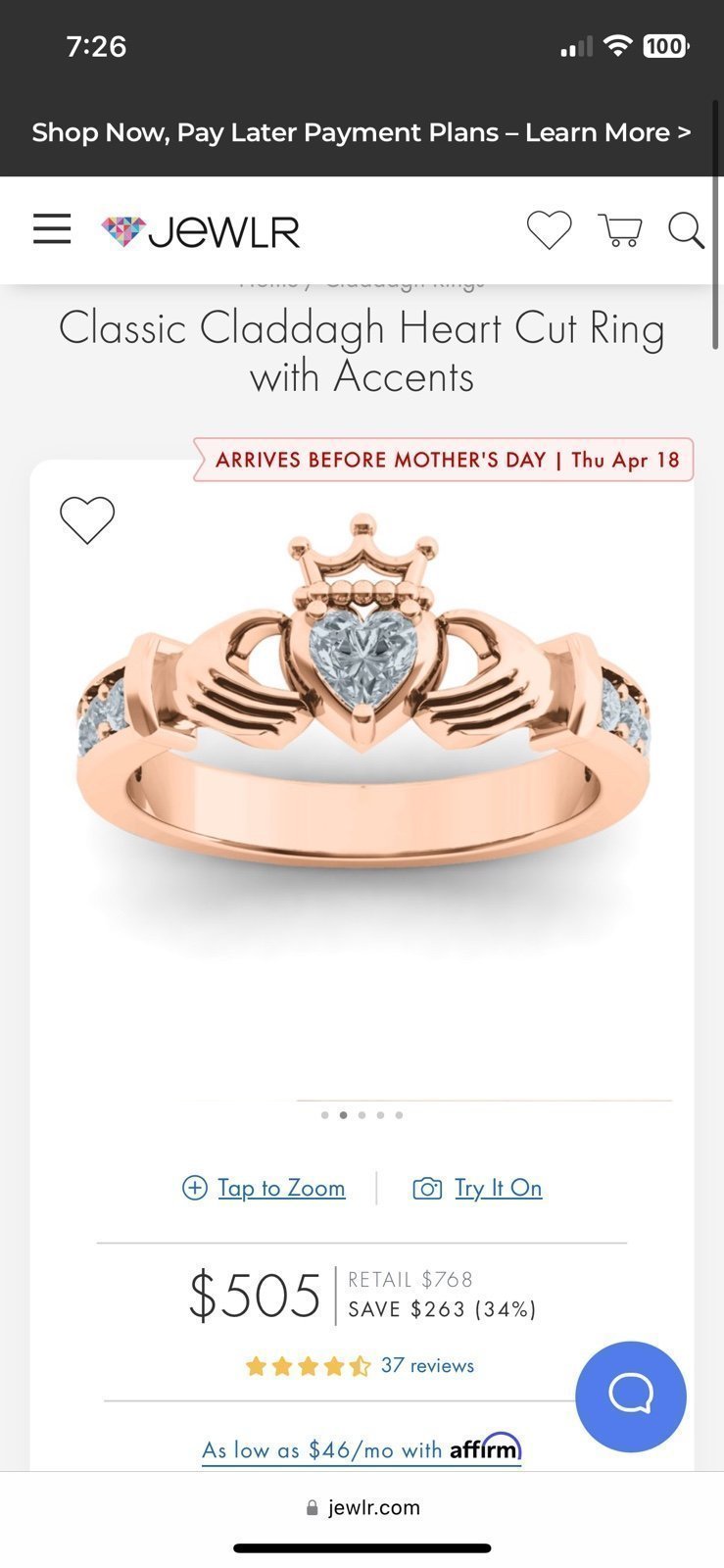Open the Try It On link
The width and height of the screenshot is (724, 1568).
(498, 1188)
